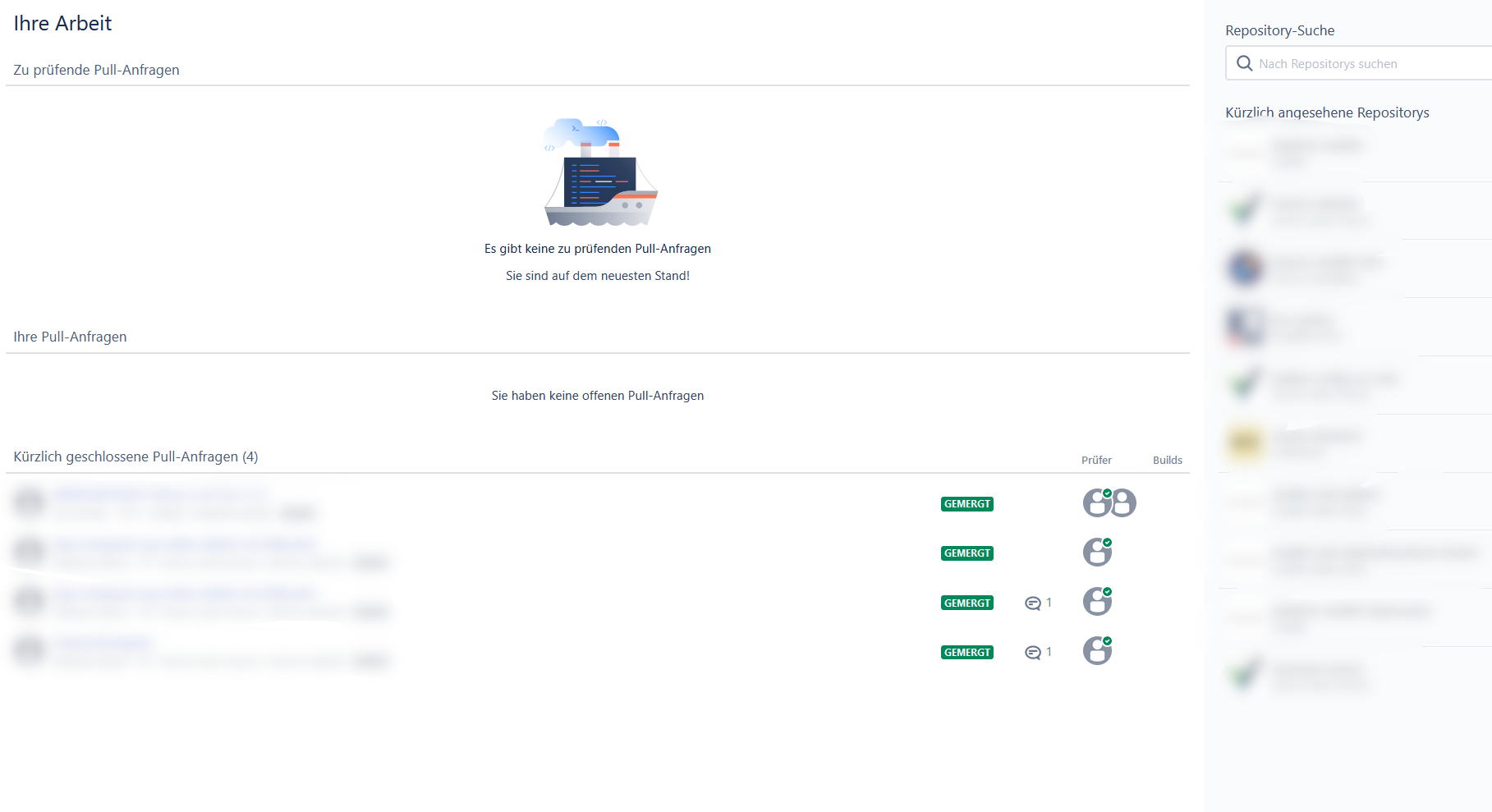Click the GEMERGT badge of the second pull request
The height and width of the screenshot is (812, 1492).
967,553
